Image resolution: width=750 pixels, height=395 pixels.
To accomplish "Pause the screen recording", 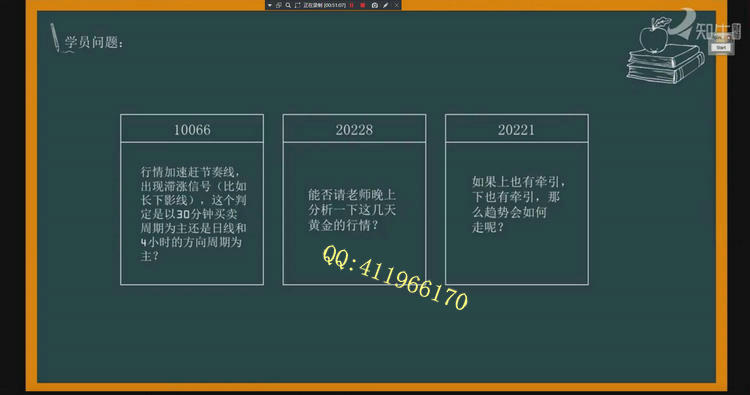I will pos(352,5).
